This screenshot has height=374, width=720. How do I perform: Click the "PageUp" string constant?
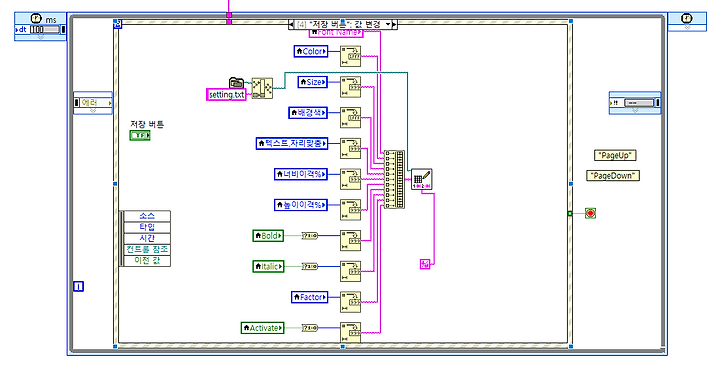615,155
